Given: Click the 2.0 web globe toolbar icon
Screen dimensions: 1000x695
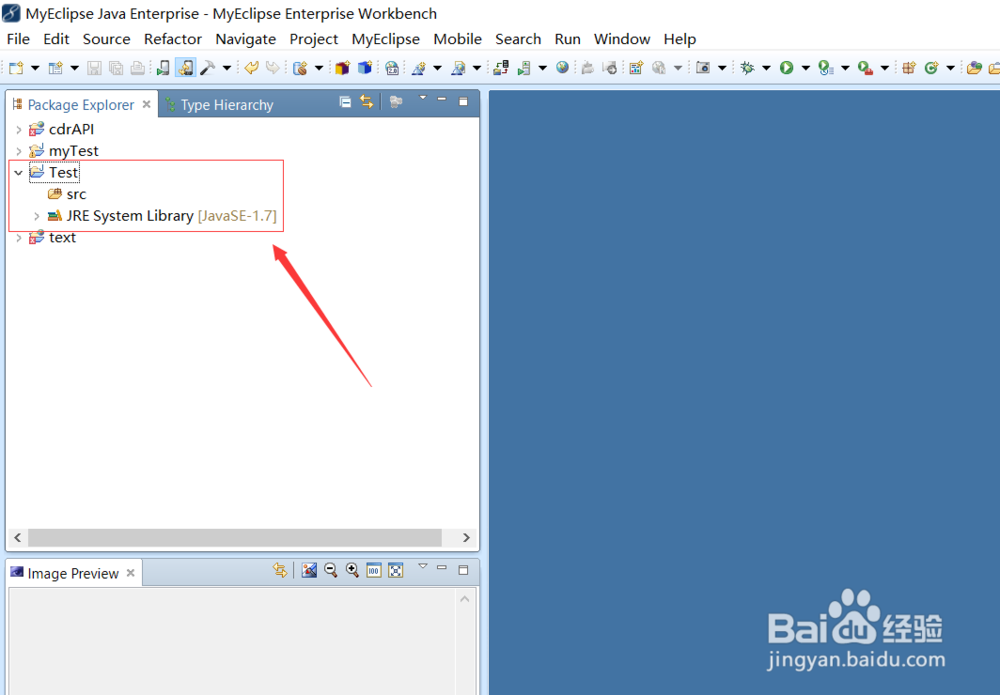Looking at the screenshot, I should pos(392,68).
